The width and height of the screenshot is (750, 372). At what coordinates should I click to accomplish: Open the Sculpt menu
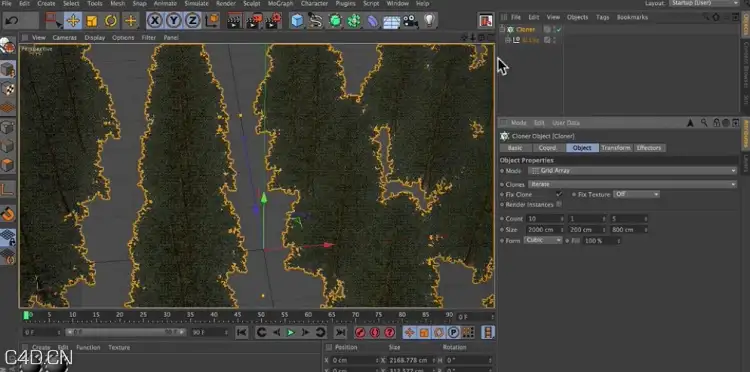(x=252, y=3)
